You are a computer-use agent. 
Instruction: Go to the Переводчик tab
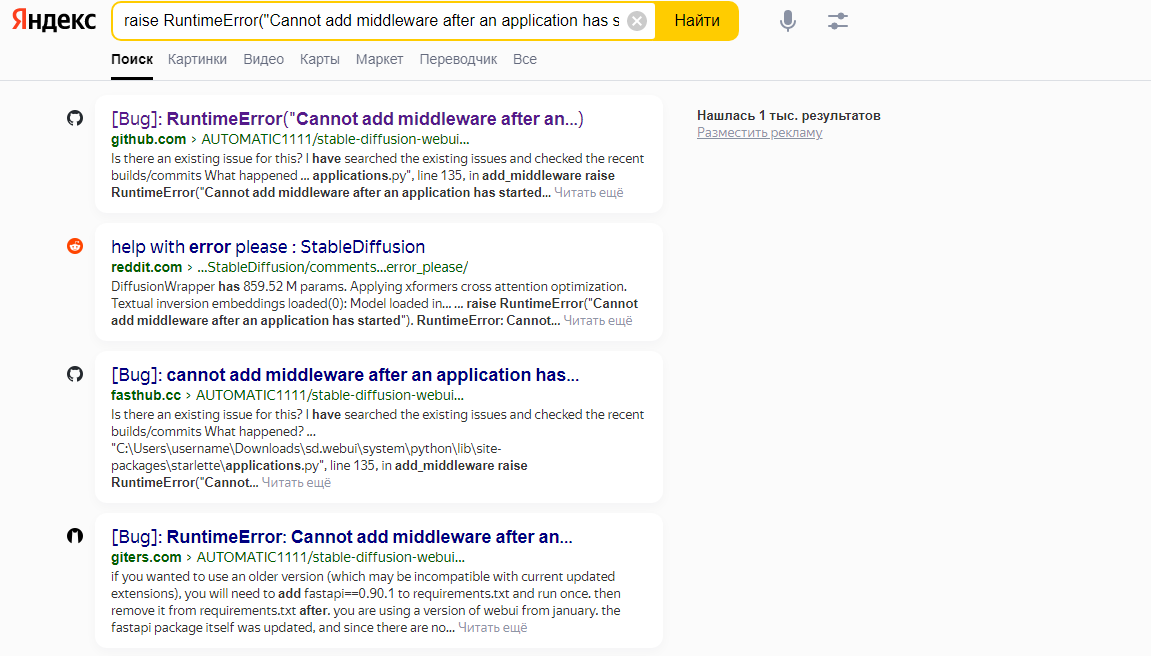click(x=458, y=59)
